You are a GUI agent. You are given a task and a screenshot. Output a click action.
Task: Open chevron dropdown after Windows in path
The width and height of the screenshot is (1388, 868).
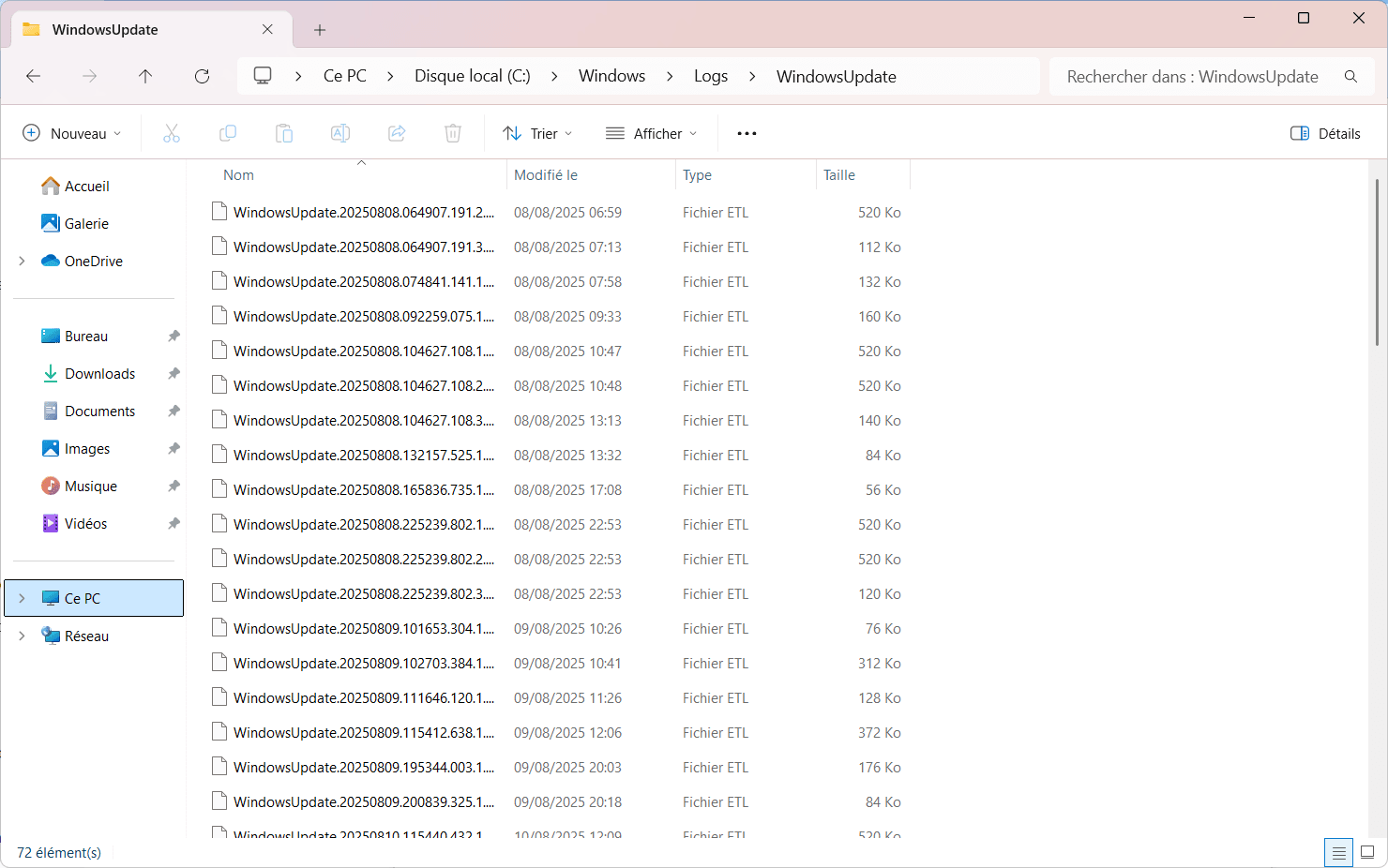point(670,76)
